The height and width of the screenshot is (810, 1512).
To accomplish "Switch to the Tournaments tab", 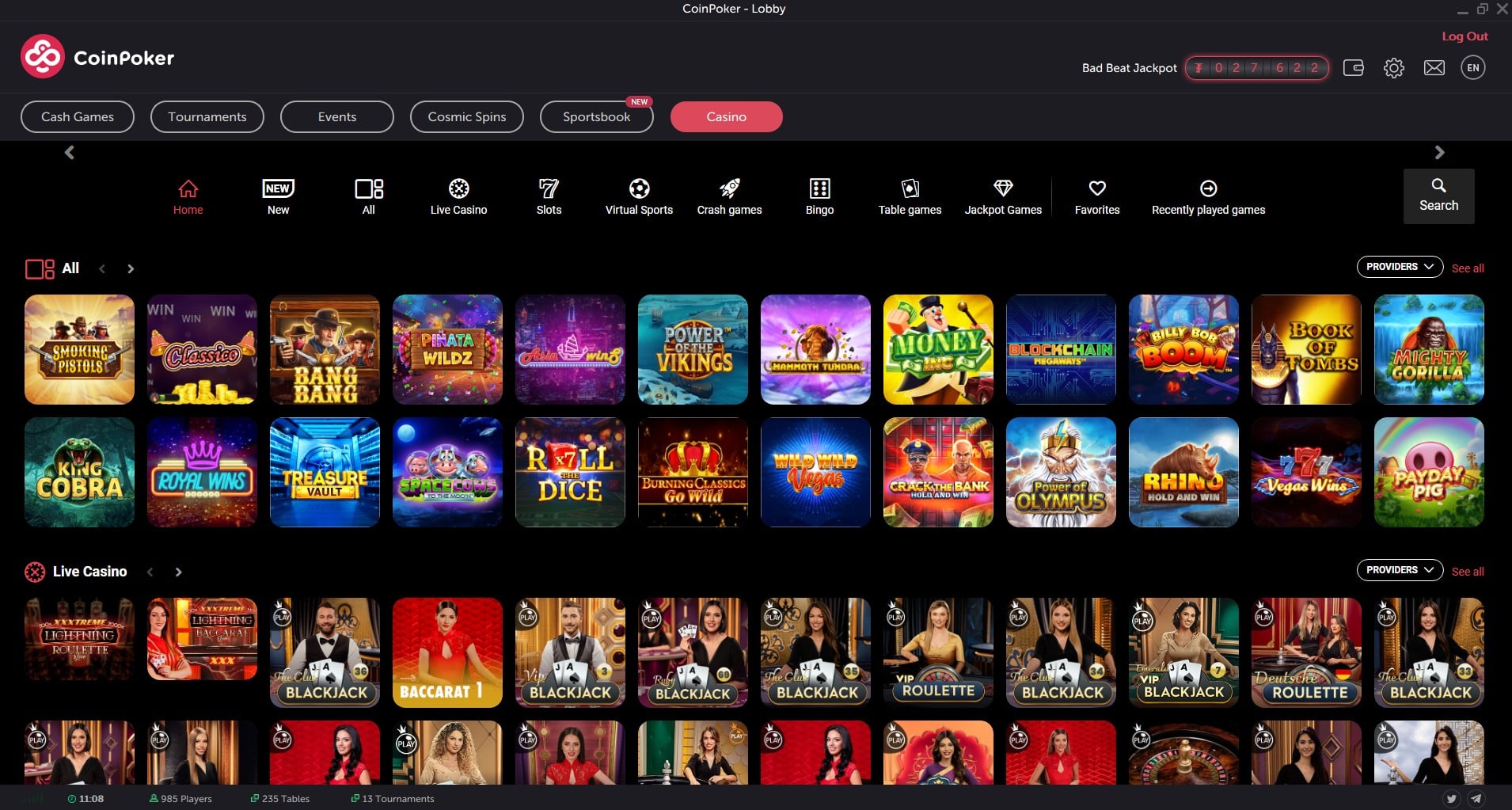I will [x=207, y=116].
